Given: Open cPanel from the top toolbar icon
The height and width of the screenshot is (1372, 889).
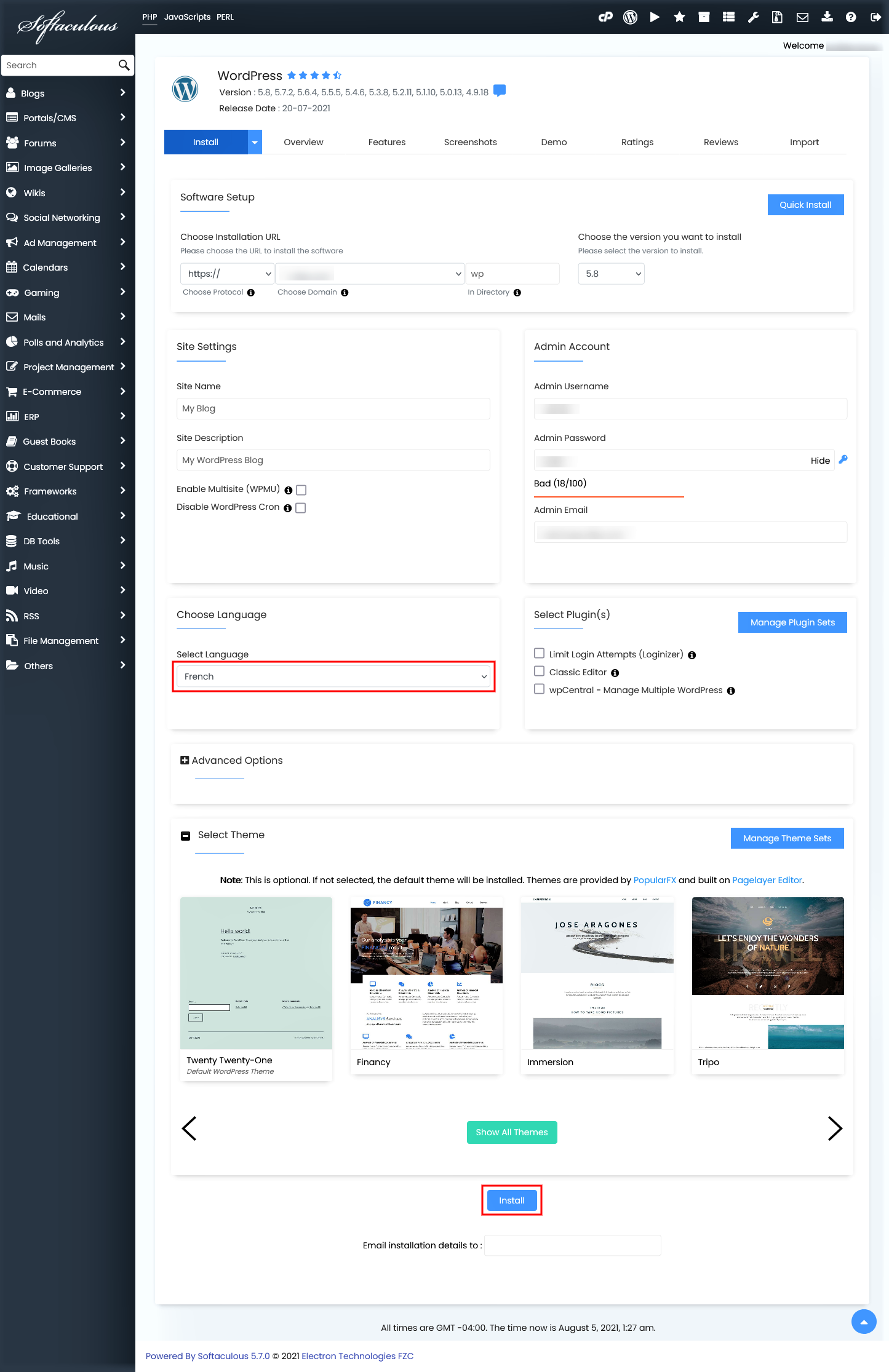Looking at the screenshot, I should pos(605,17).
